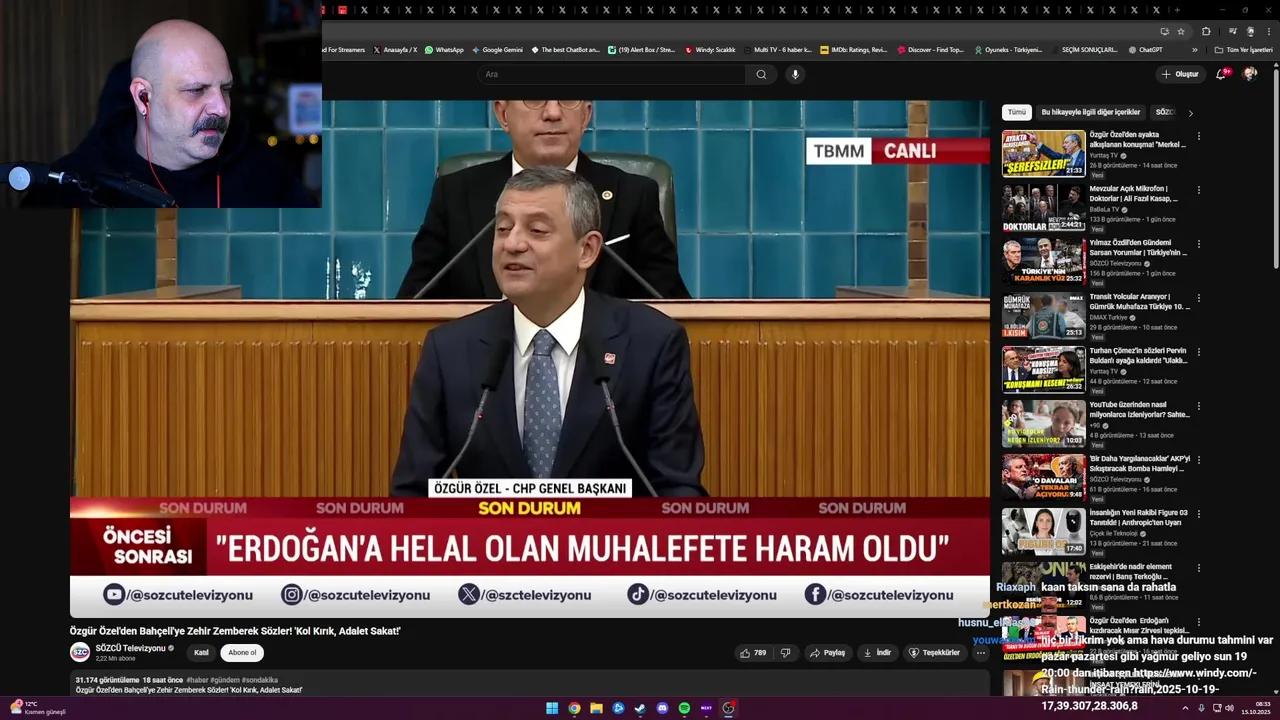
Task: Open Discord from the taskbar
Action: [x=662, y=708]
